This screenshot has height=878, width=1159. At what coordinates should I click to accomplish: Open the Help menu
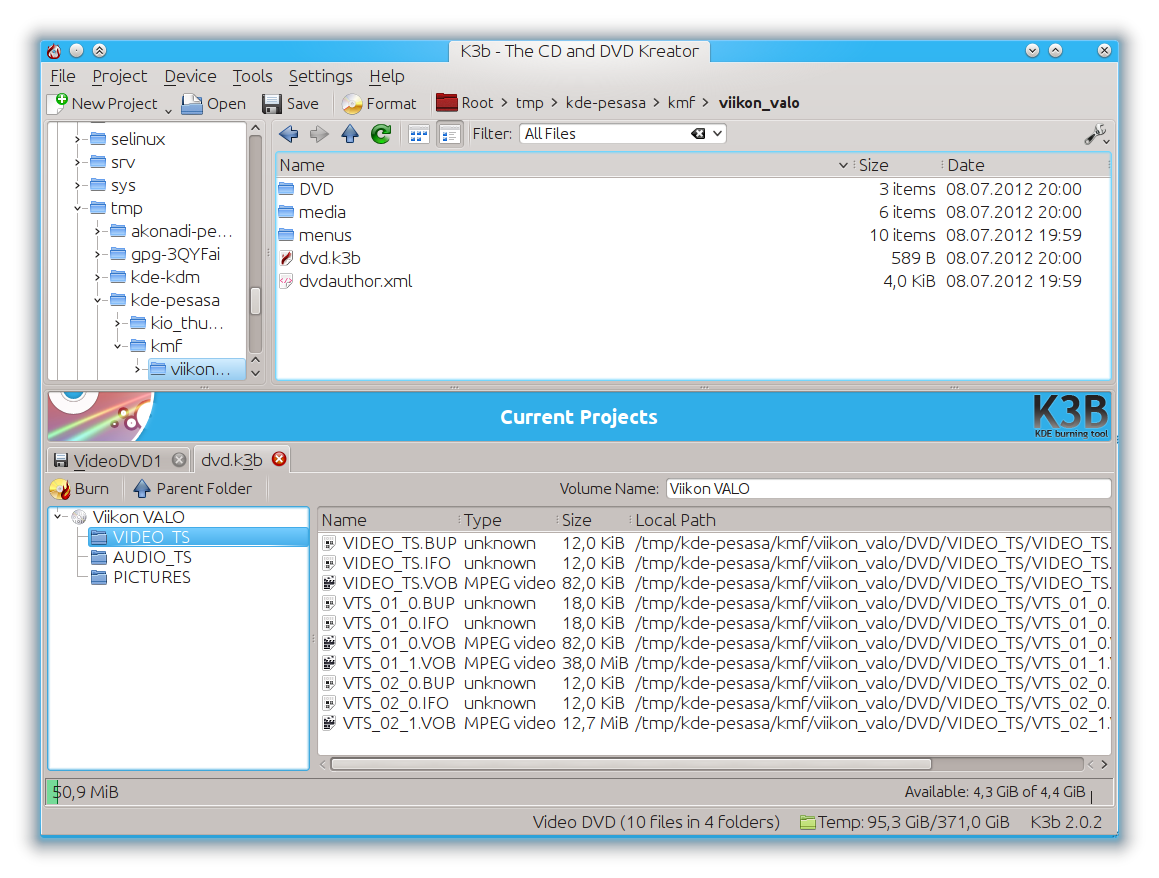click(387, 76)
